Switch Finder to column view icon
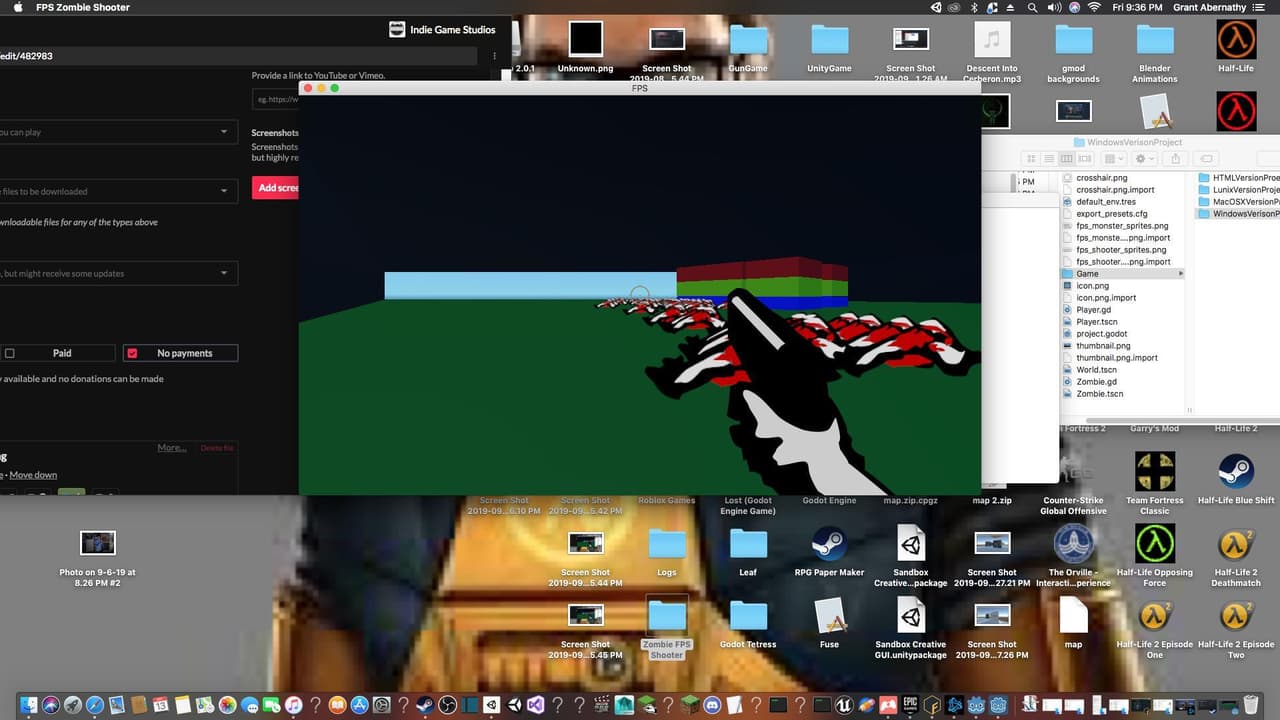 1066,159
